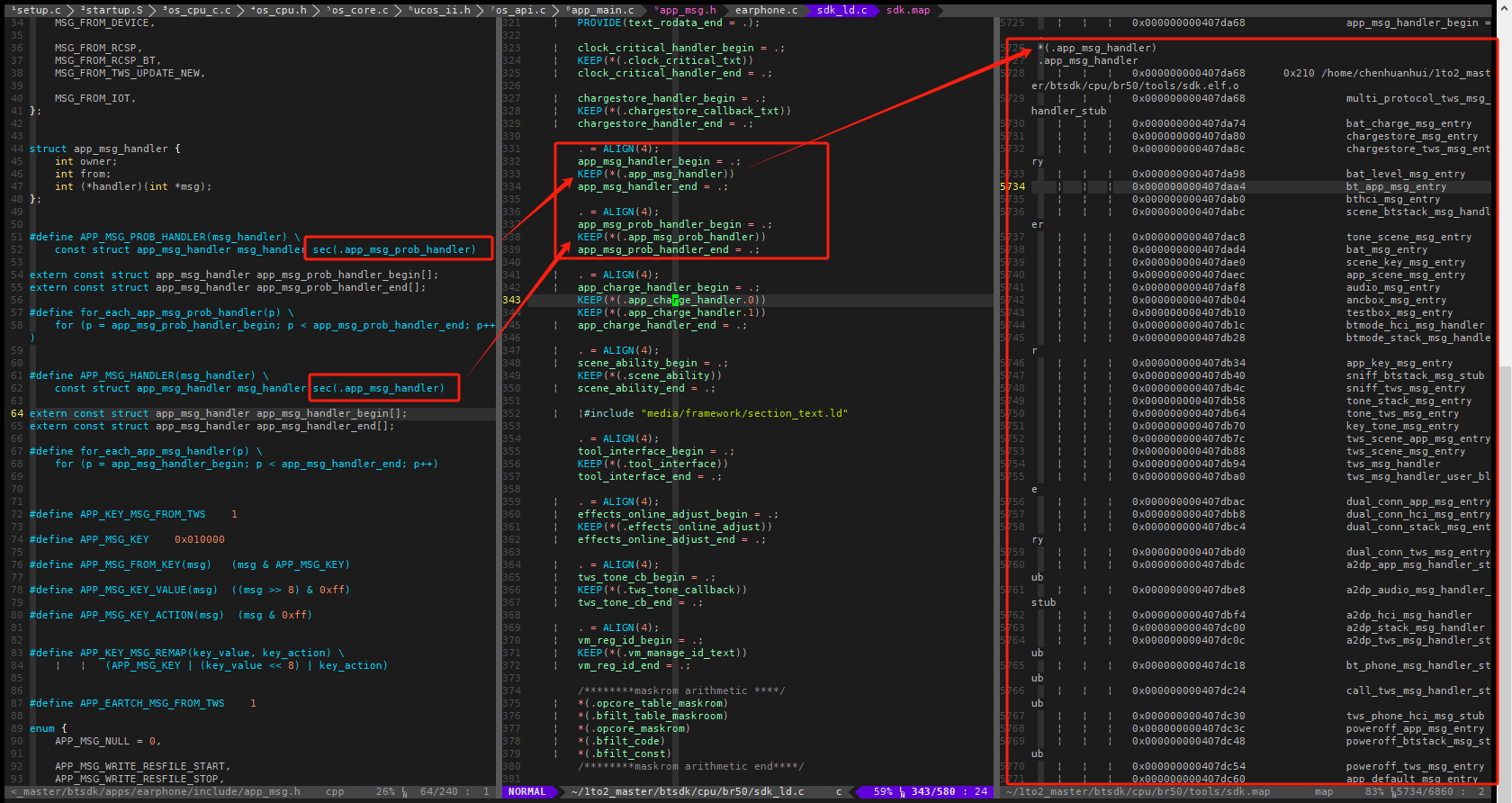Go to the active sdk_ld.c tab
Image resolution: width=1512 pixels, height=803 pixels.
pyautogui.click(x=842, y=10)
